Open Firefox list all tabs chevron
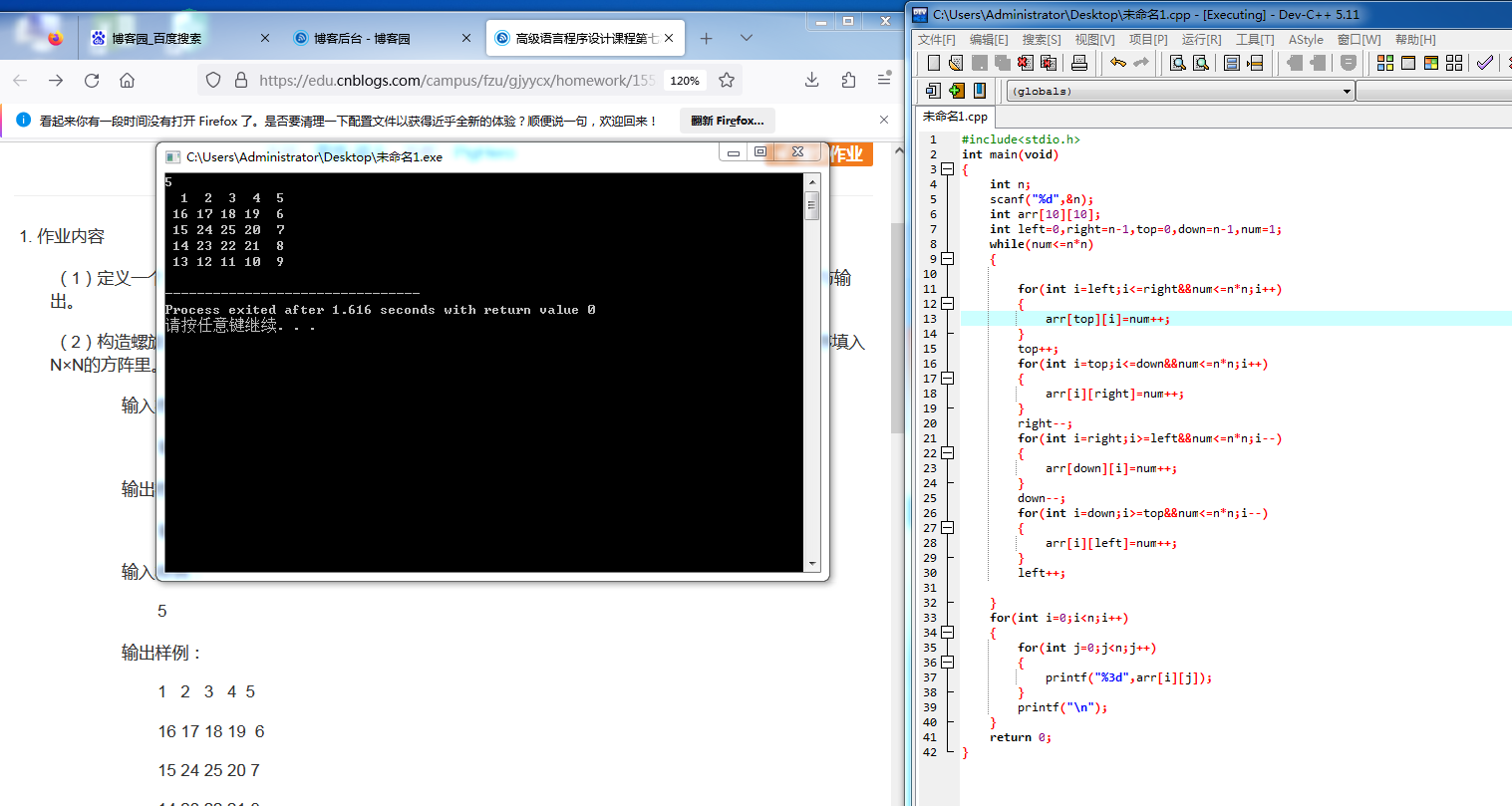The height and width of the screenshot is (806, 1512). 747,38
